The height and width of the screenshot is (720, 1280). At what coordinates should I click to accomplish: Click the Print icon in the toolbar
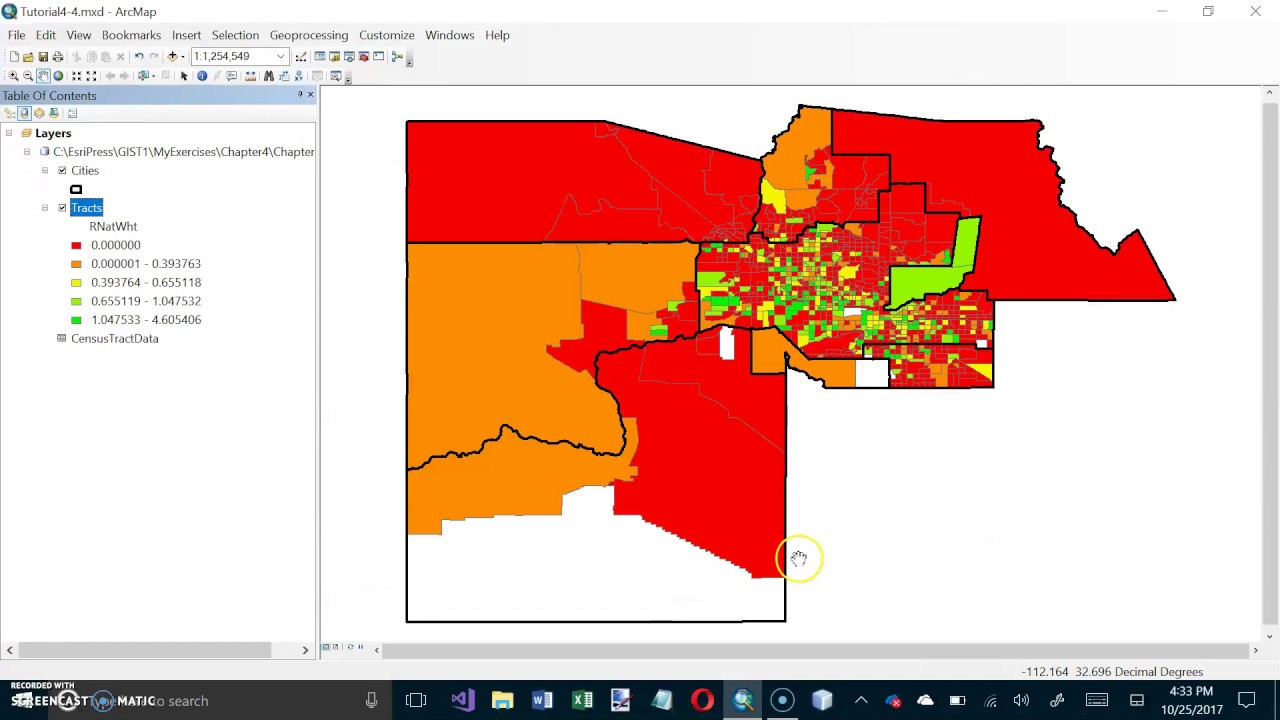[58, 57]
